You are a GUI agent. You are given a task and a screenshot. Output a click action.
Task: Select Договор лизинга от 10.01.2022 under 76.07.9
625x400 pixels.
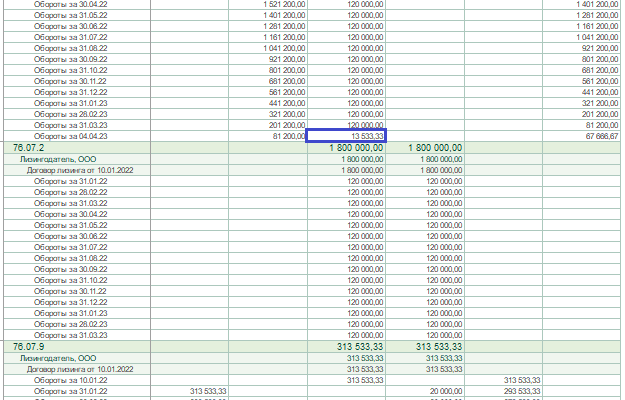80,369
